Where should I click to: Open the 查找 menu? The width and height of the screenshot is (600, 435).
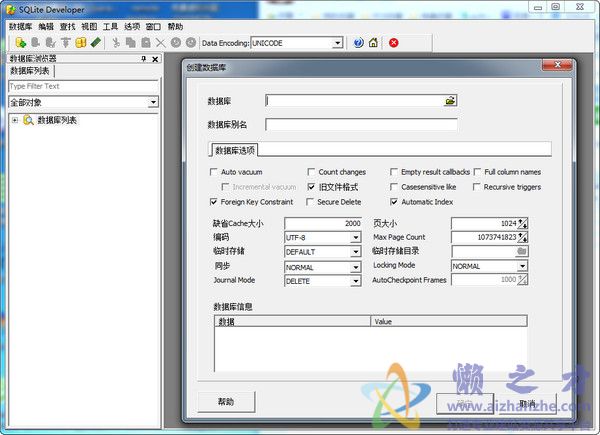(68, 26)
